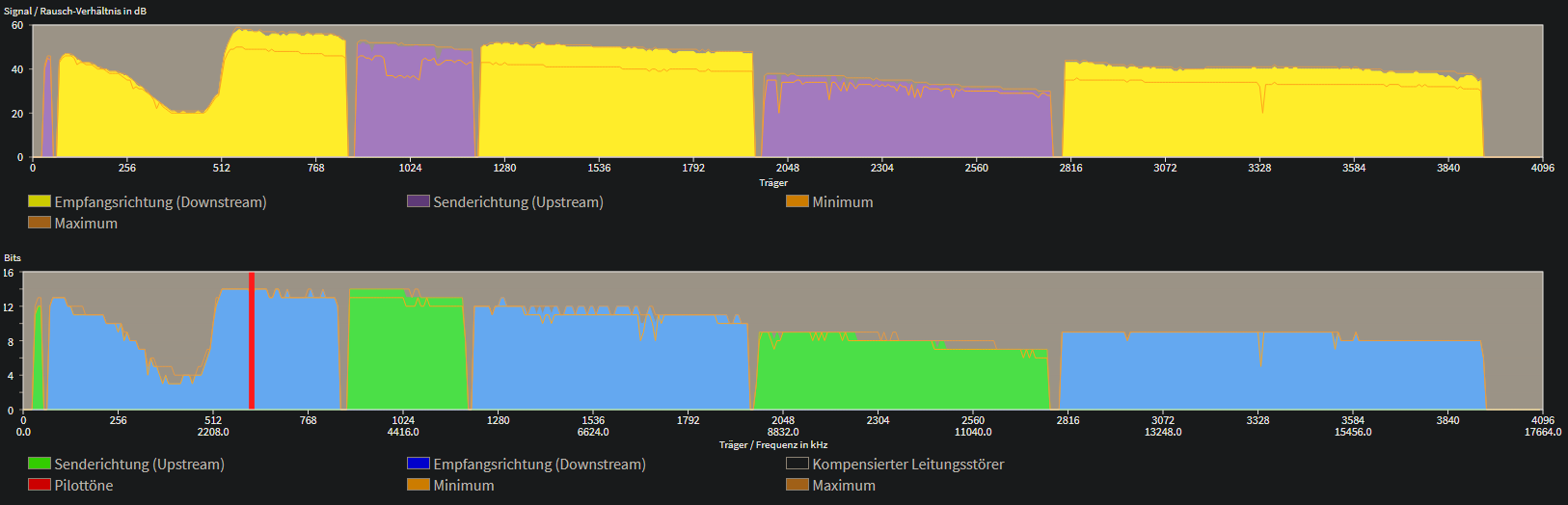Click the '16' value on the Bits axis
1568x505 pixels.
[x=9, y=273]
